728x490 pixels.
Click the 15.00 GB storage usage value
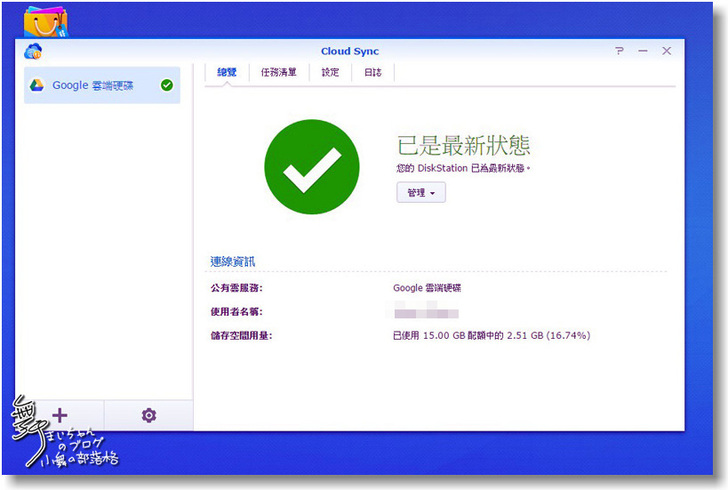[x=491, y=335]
